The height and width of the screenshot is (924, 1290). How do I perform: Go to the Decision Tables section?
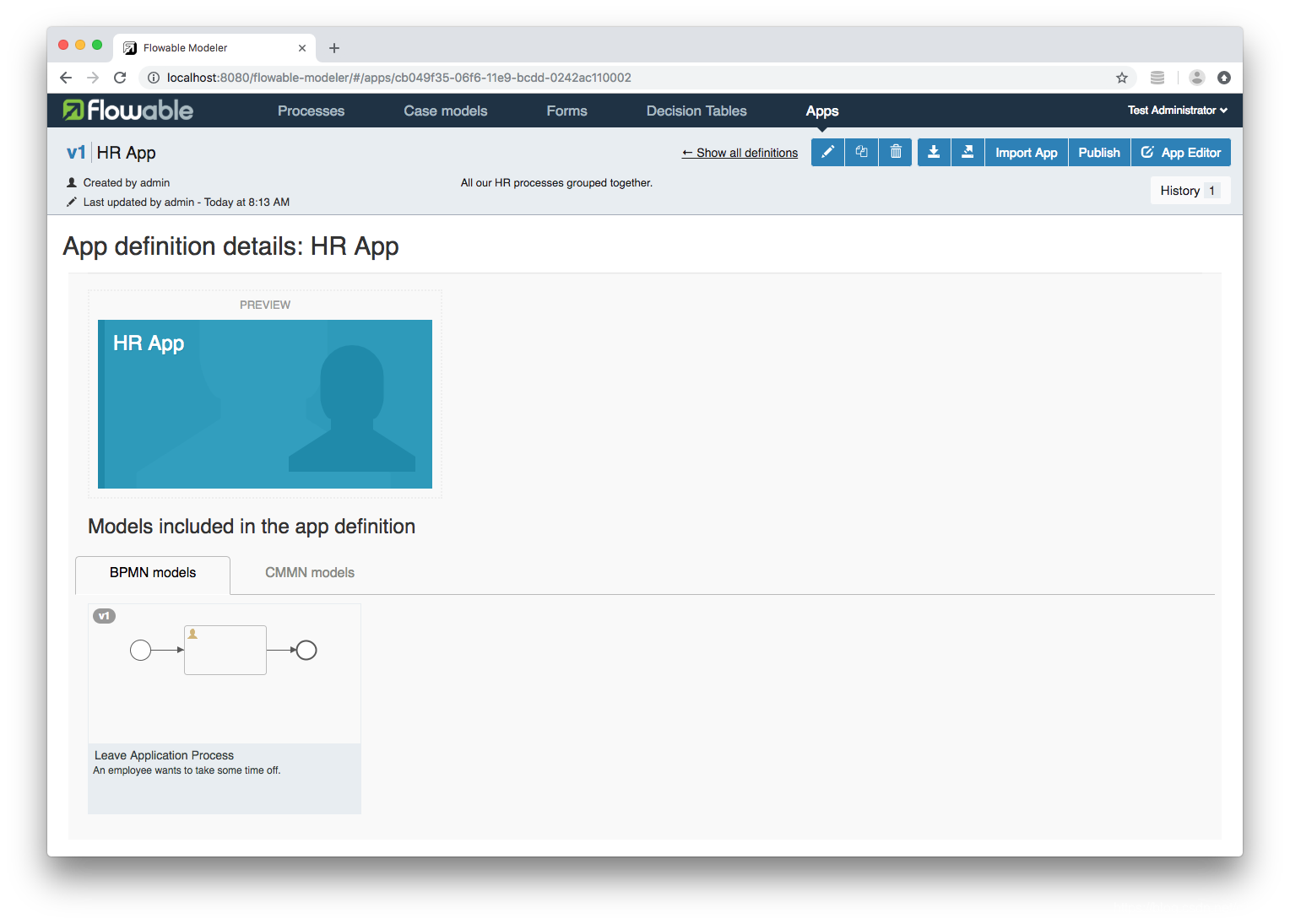coord(696,111)
